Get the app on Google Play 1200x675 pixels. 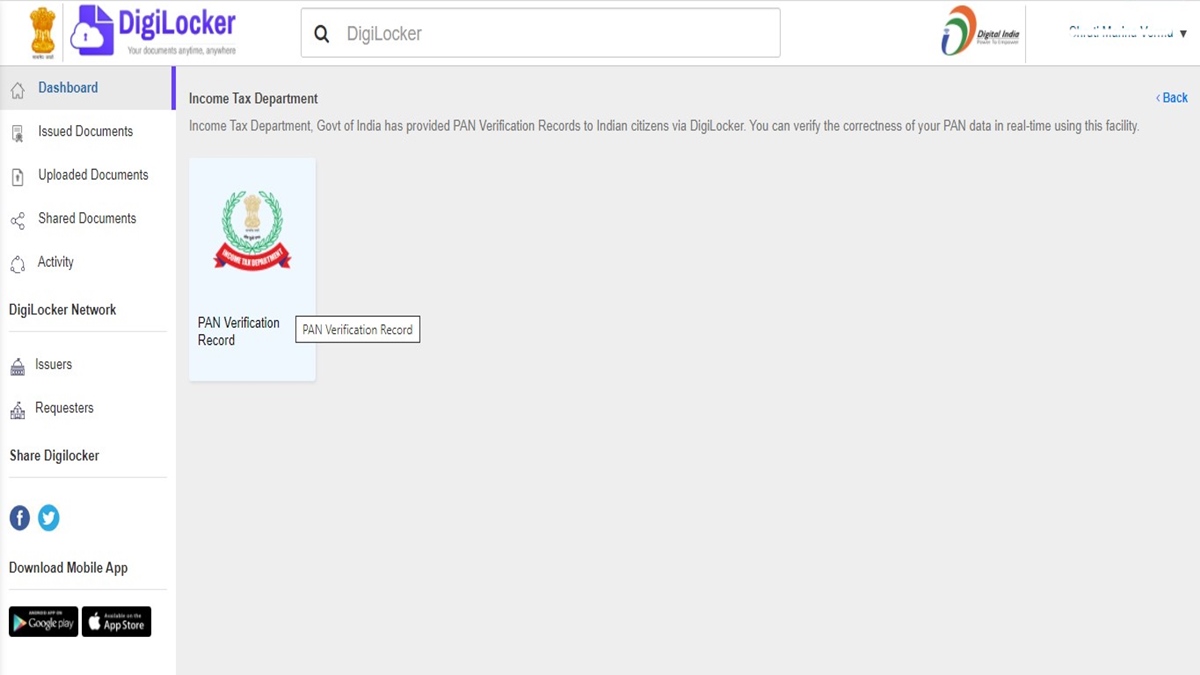(43, 622)
